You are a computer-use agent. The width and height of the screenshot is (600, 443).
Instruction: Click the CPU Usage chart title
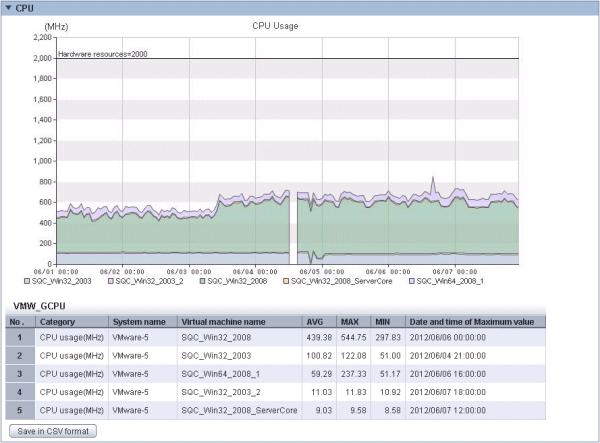(x=275, y=26)
